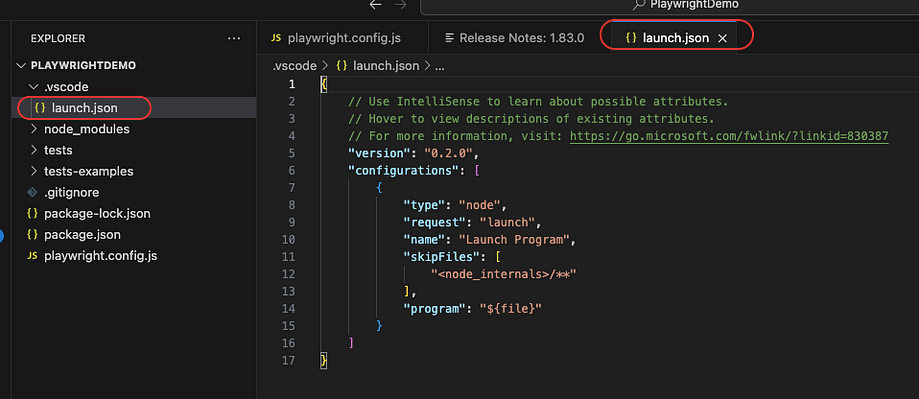
Task: Click the breadcrumb ellipsis segment
Action: tap(440, 66)
